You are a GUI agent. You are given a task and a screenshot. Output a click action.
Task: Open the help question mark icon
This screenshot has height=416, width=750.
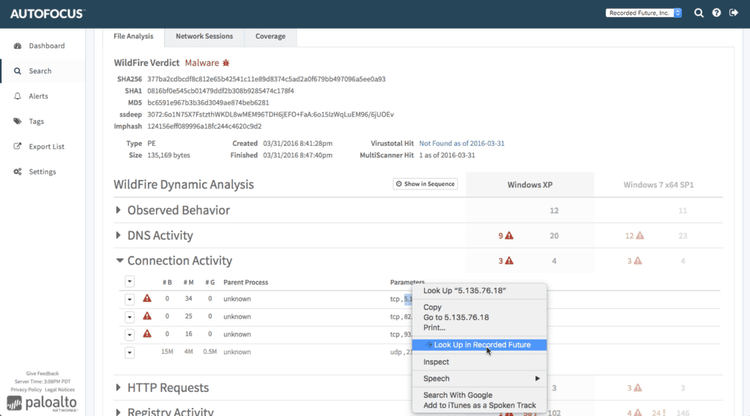(716, 13)
